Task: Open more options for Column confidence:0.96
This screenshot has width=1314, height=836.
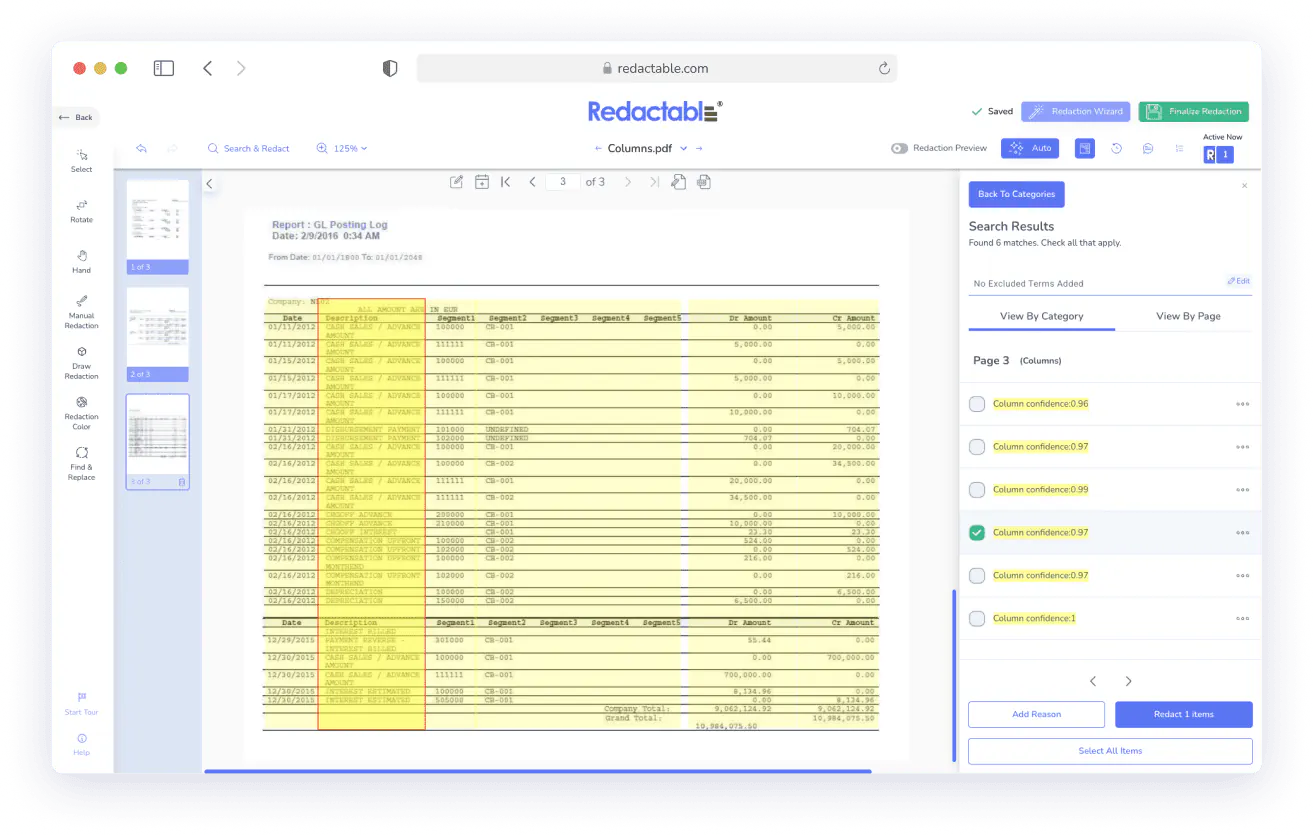Action: click(x=1242, y=404)
